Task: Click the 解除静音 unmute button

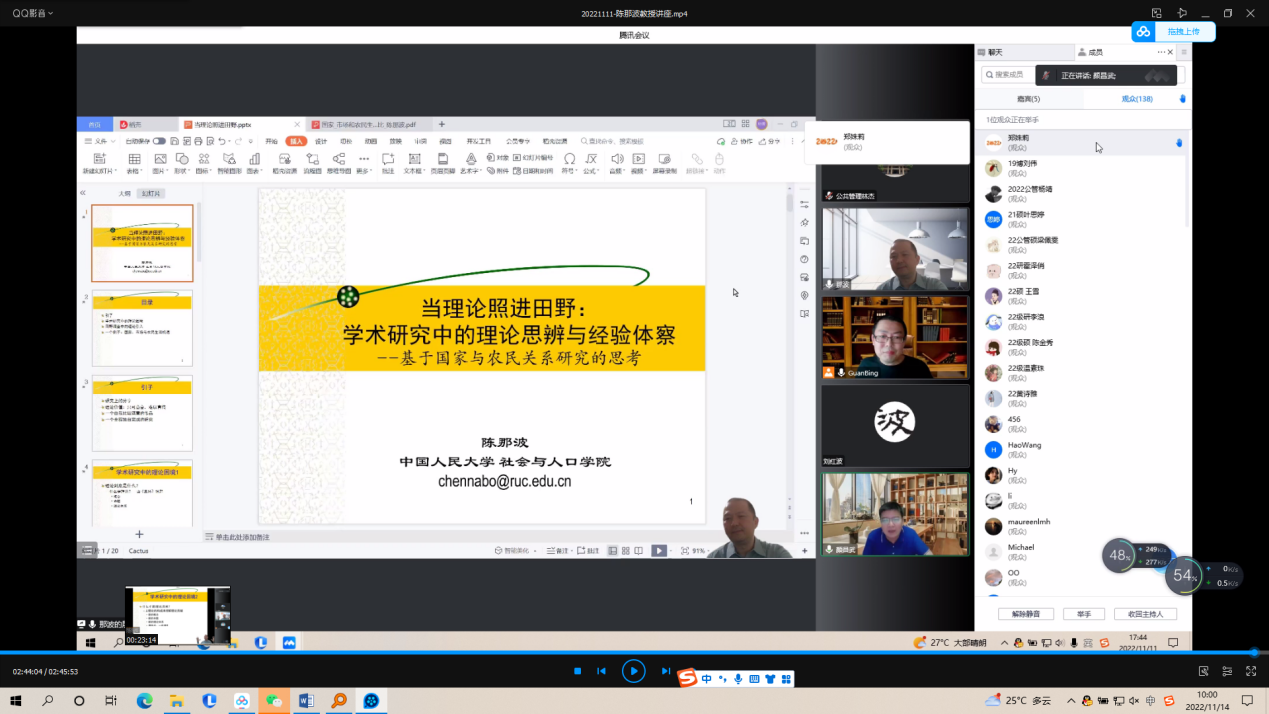Action: coord(1026,614)
